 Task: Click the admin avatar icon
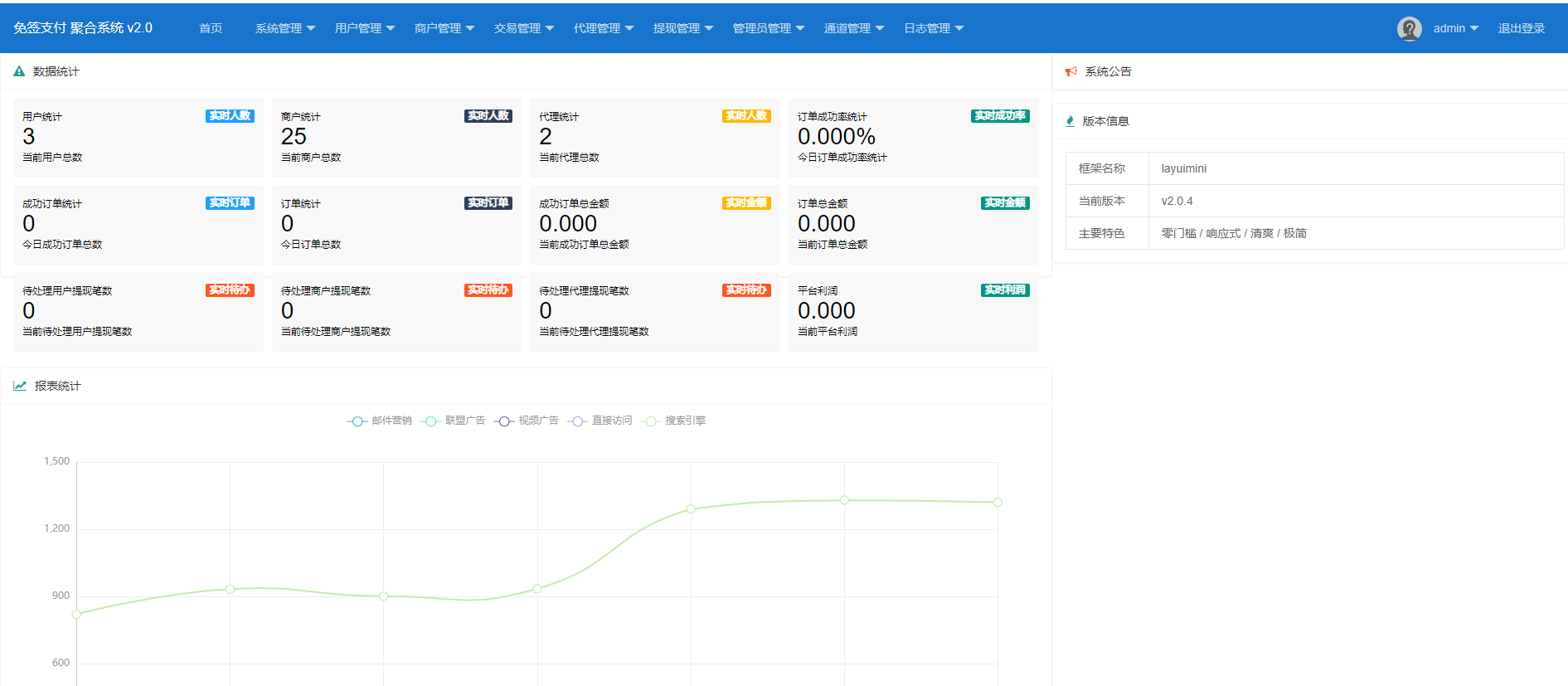pos(1409,28)
